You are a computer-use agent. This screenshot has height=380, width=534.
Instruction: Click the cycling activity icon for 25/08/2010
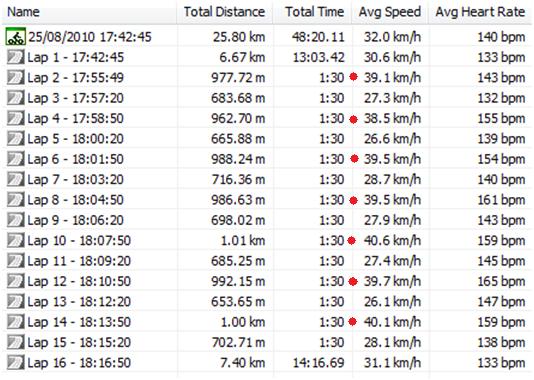click(x=16, y=36)
